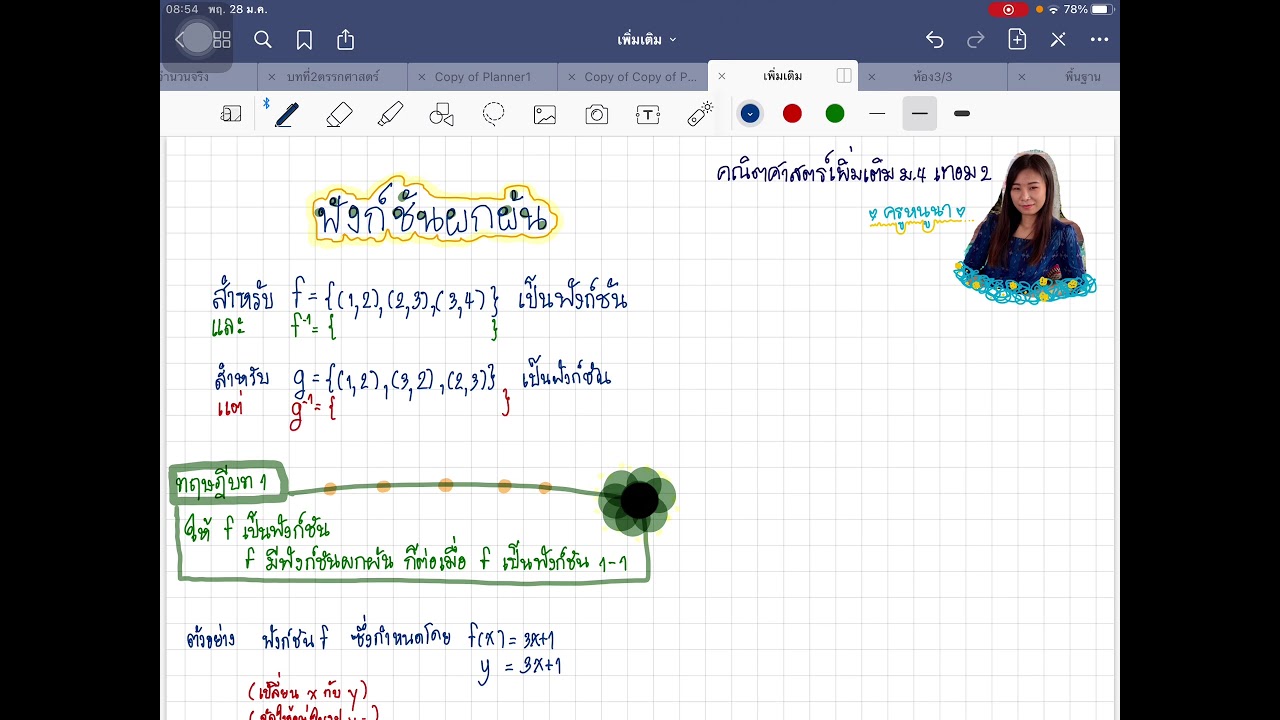Choose the red pen color
This screenshot has width=1280, height=720.
click(792, 114)
